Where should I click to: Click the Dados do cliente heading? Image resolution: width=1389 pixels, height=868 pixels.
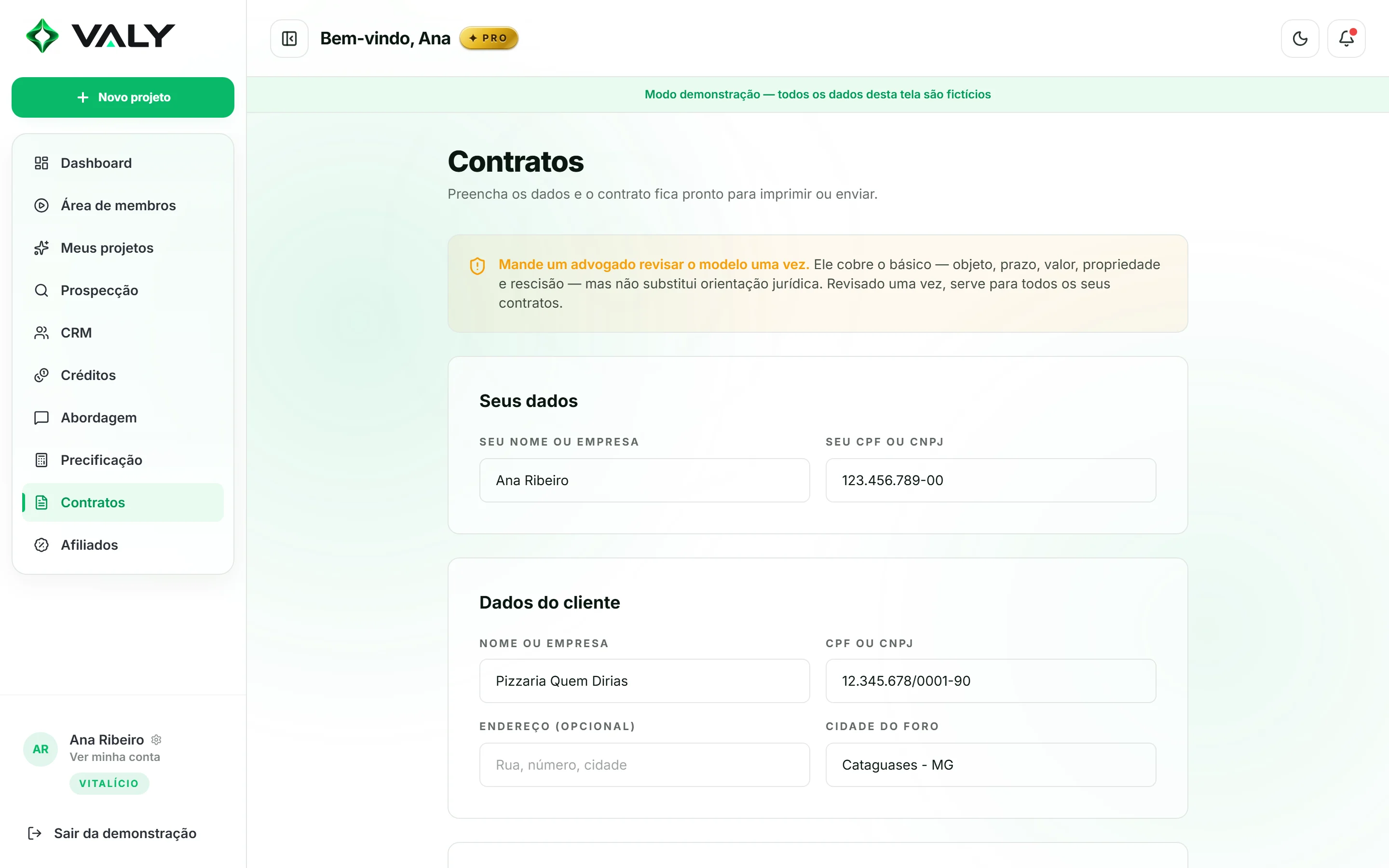point(549,602)
